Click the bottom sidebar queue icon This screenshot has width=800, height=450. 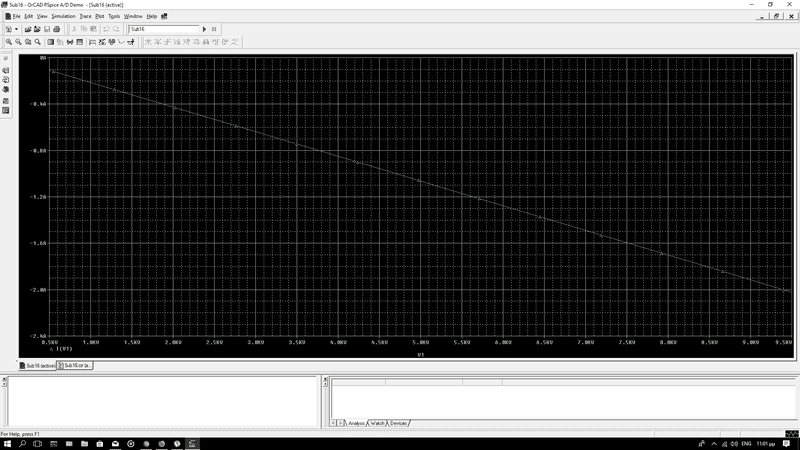[x=6, y=110]
